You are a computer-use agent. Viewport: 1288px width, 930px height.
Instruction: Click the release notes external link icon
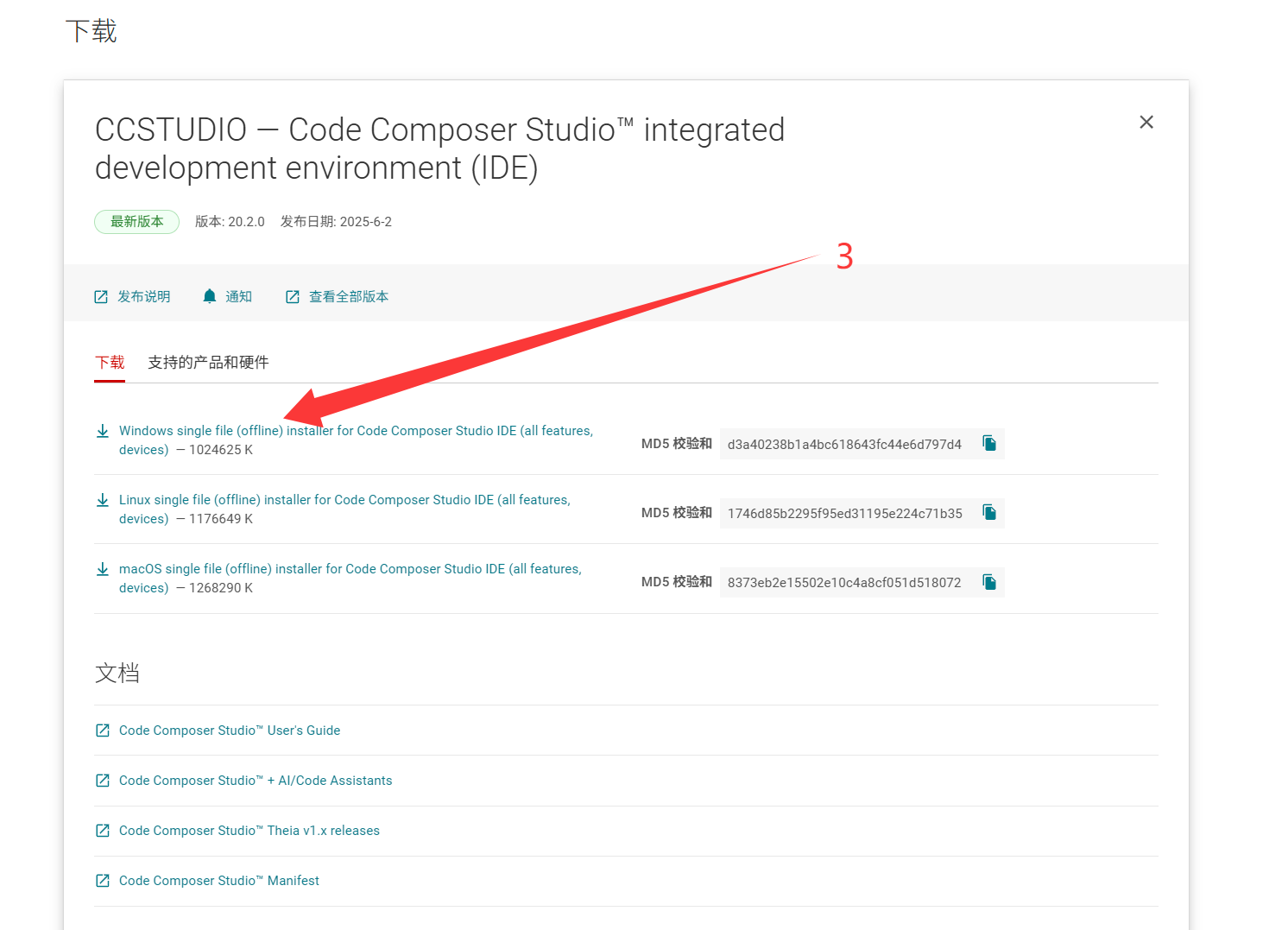101,297
